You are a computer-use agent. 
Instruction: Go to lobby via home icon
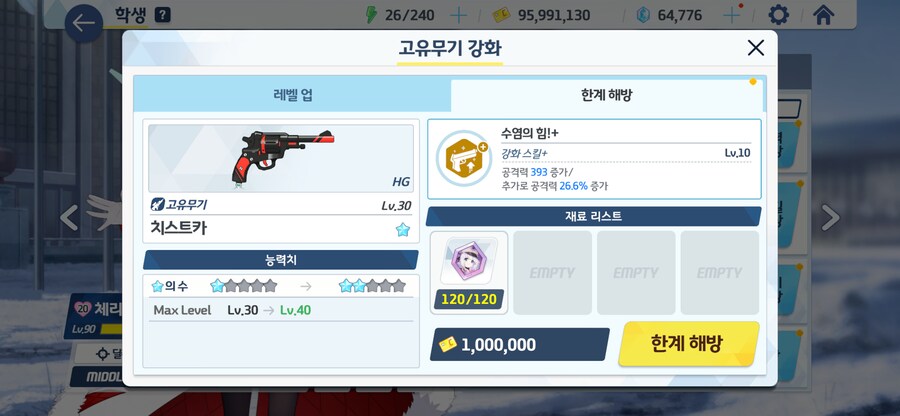click(x=823, y=15)
